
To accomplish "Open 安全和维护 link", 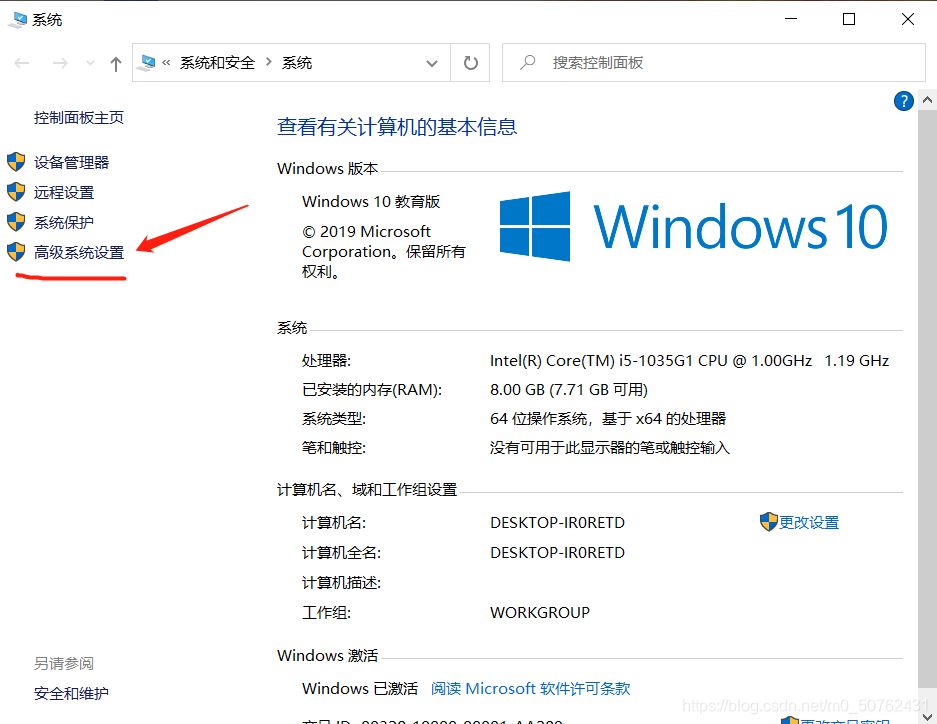I will coord(71,694).
